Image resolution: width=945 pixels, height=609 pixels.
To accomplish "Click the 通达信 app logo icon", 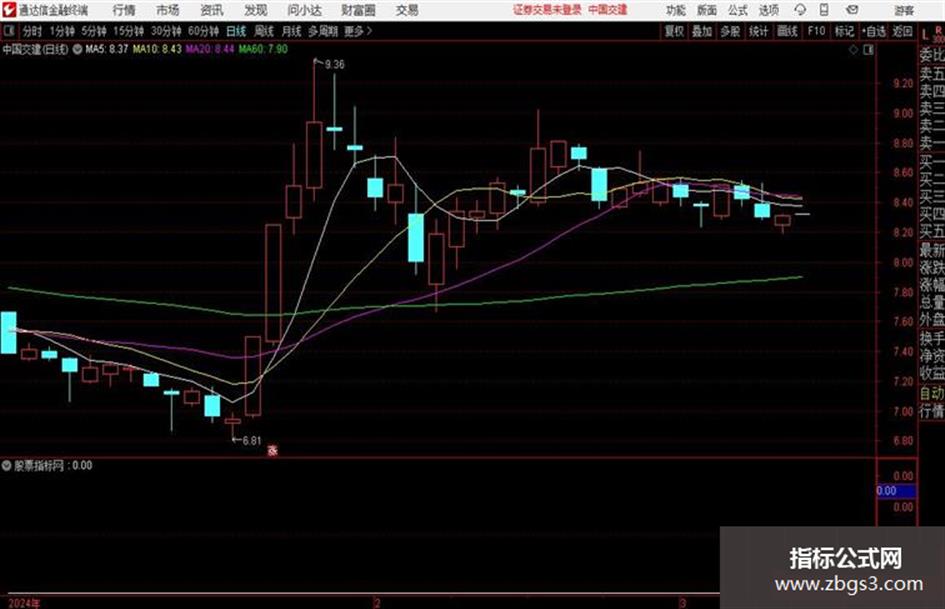I will (x=8, y=10).
